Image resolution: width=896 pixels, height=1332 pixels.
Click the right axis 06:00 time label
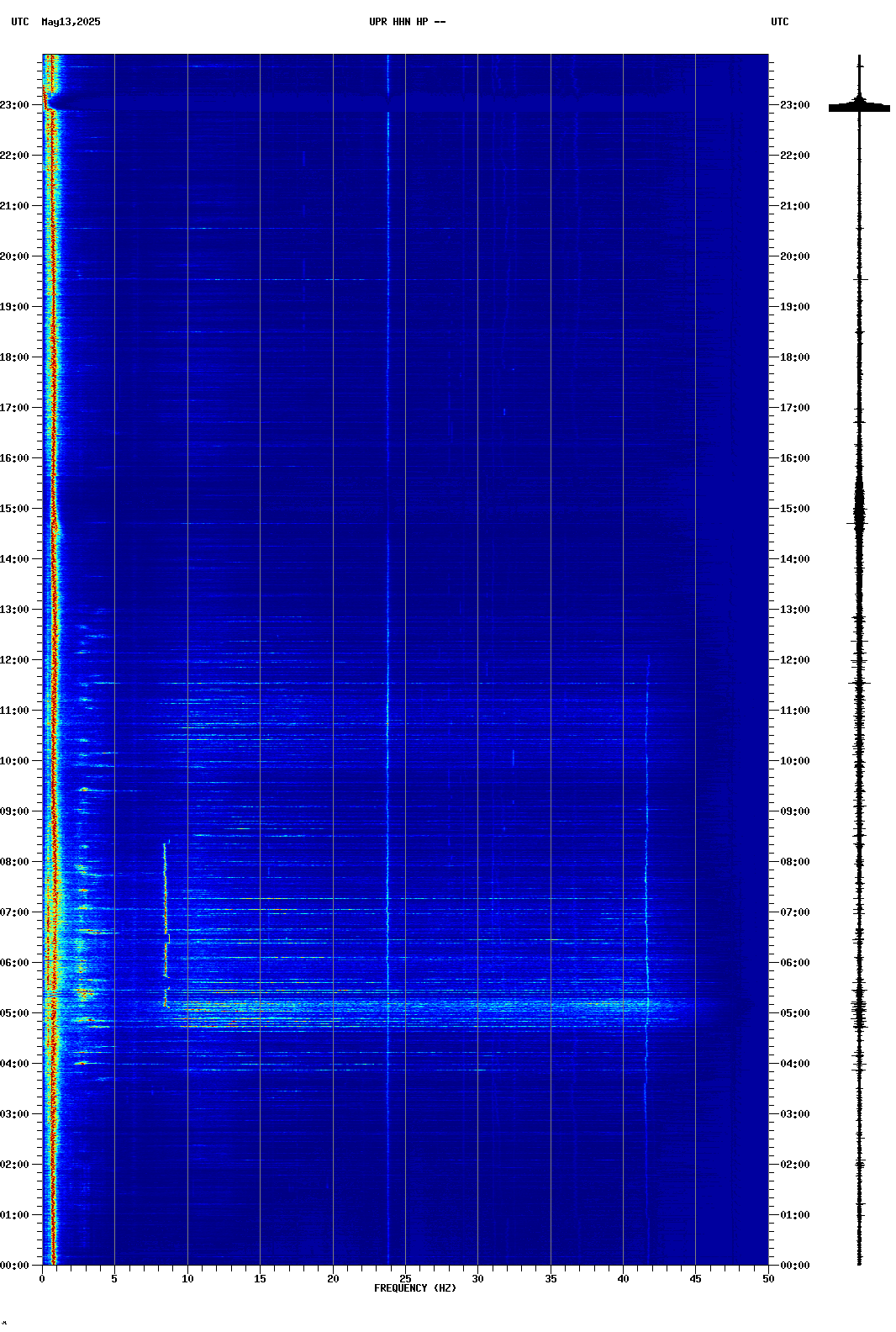point(795,963)
